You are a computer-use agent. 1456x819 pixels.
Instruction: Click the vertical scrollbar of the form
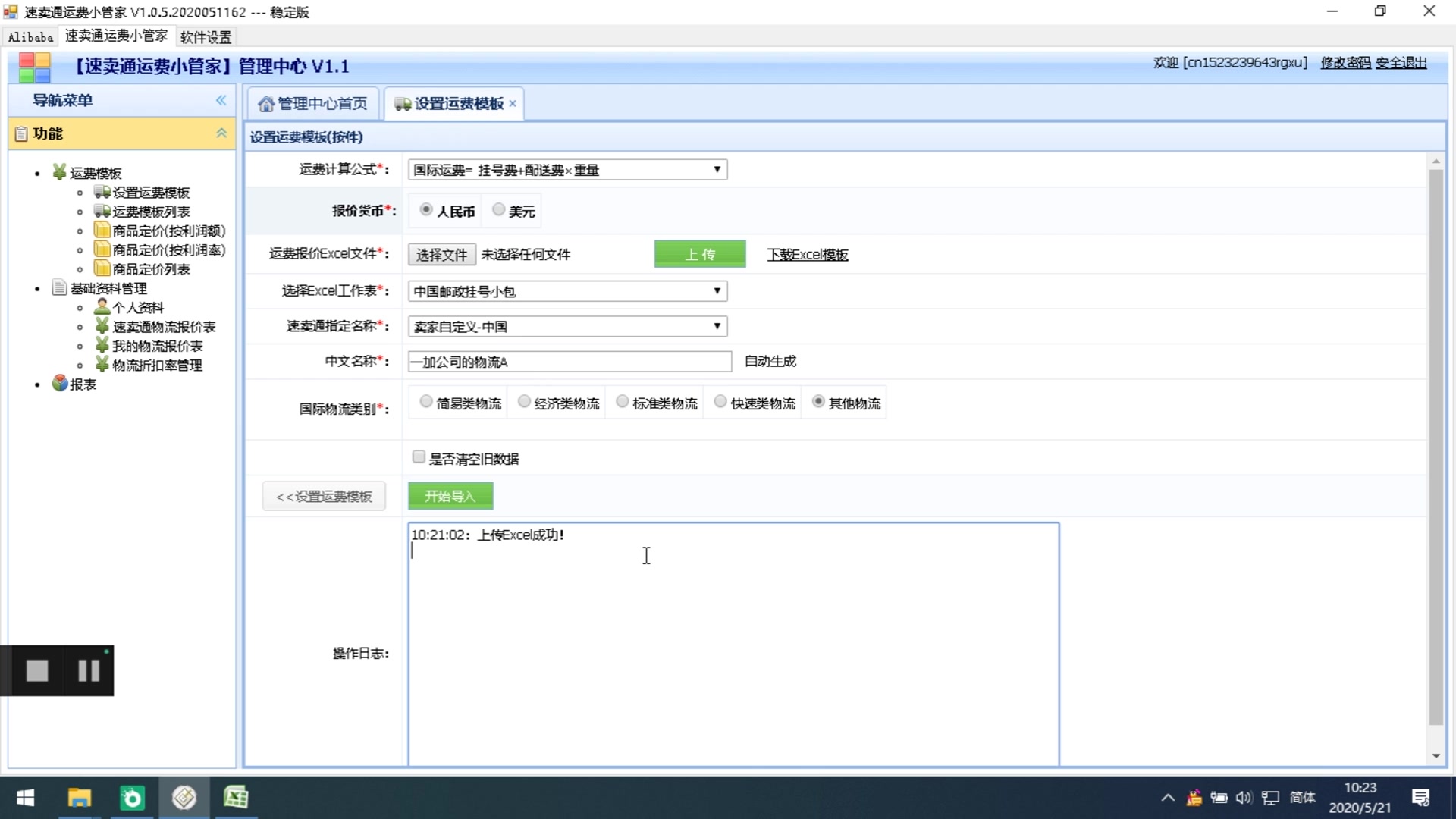1436,447
